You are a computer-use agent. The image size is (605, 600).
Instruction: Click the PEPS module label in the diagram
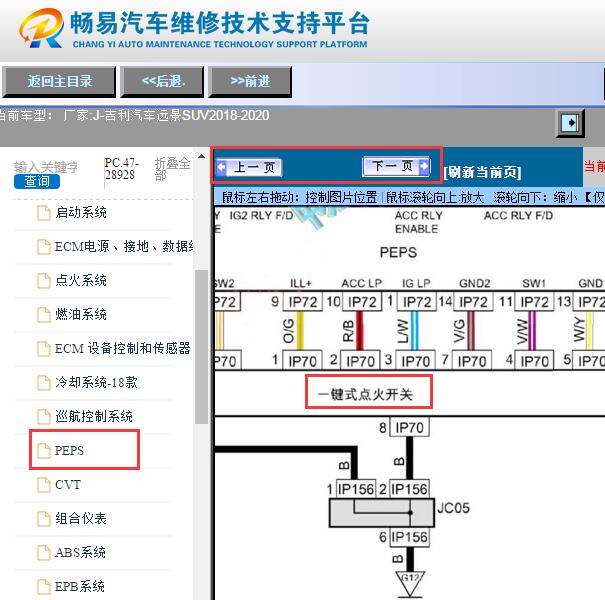(398, 252)
